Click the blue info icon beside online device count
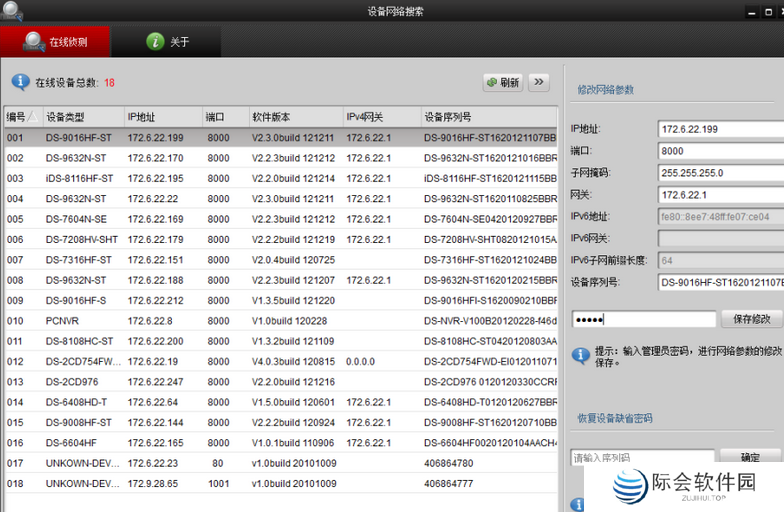784x512 pixels. pyautogui.click(x=20, y=82)
